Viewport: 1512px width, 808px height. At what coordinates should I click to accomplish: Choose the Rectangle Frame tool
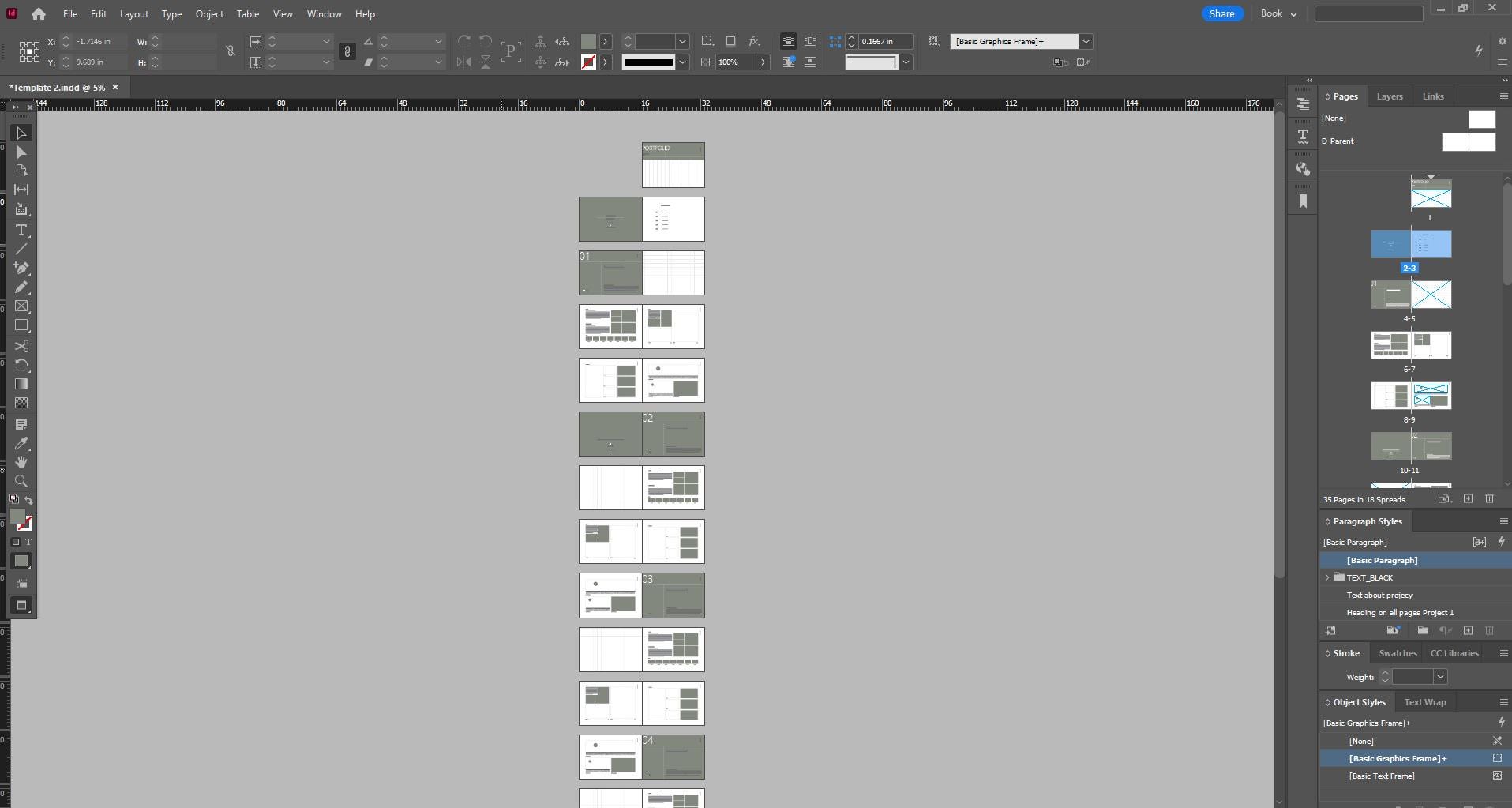click(21, 306)
